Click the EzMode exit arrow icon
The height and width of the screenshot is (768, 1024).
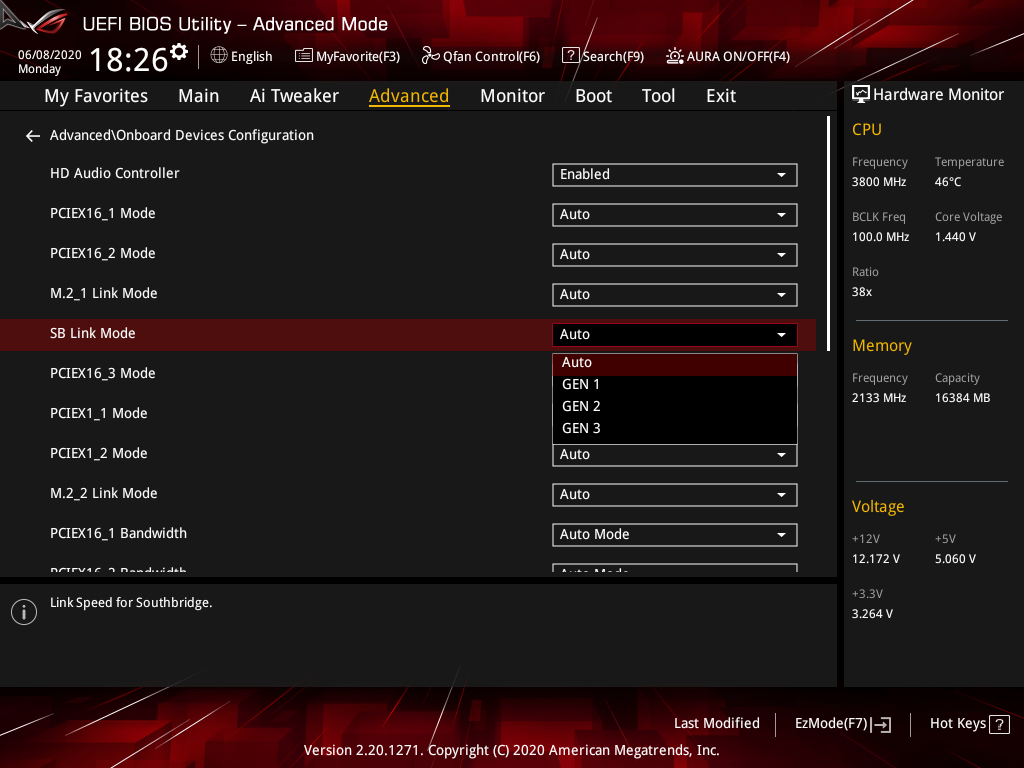tap(881, 724)
